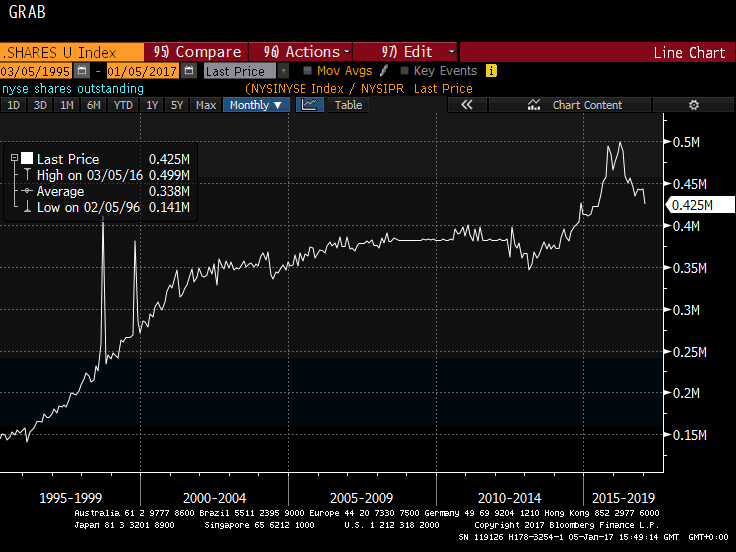Select the 3D range button
Viewport: 736px width, 552px height.
[x=40, y=105]
